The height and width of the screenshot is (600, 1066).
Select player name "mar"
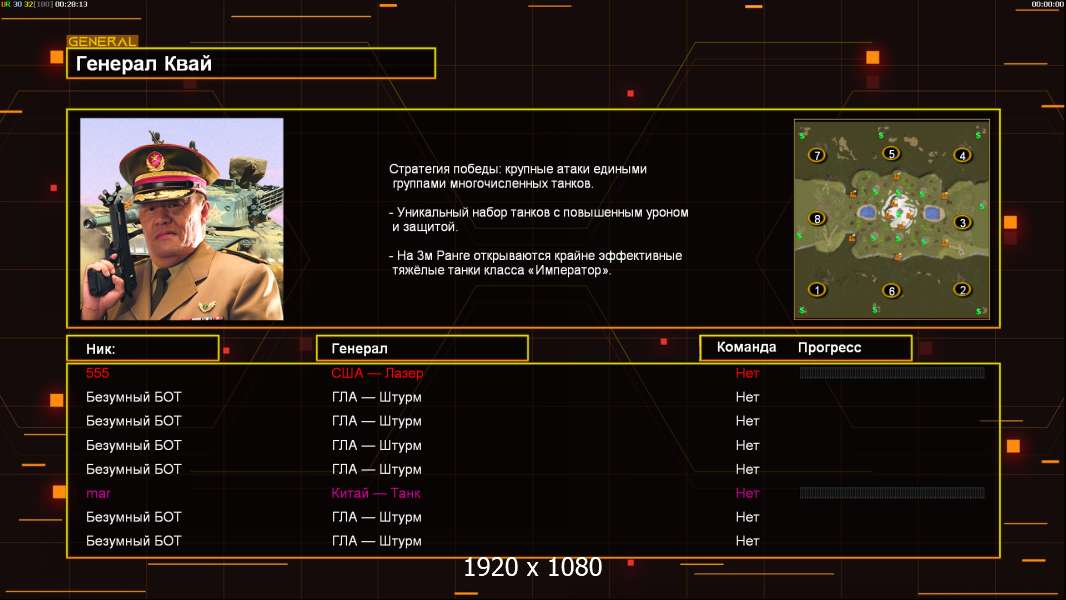coord(99,493)
